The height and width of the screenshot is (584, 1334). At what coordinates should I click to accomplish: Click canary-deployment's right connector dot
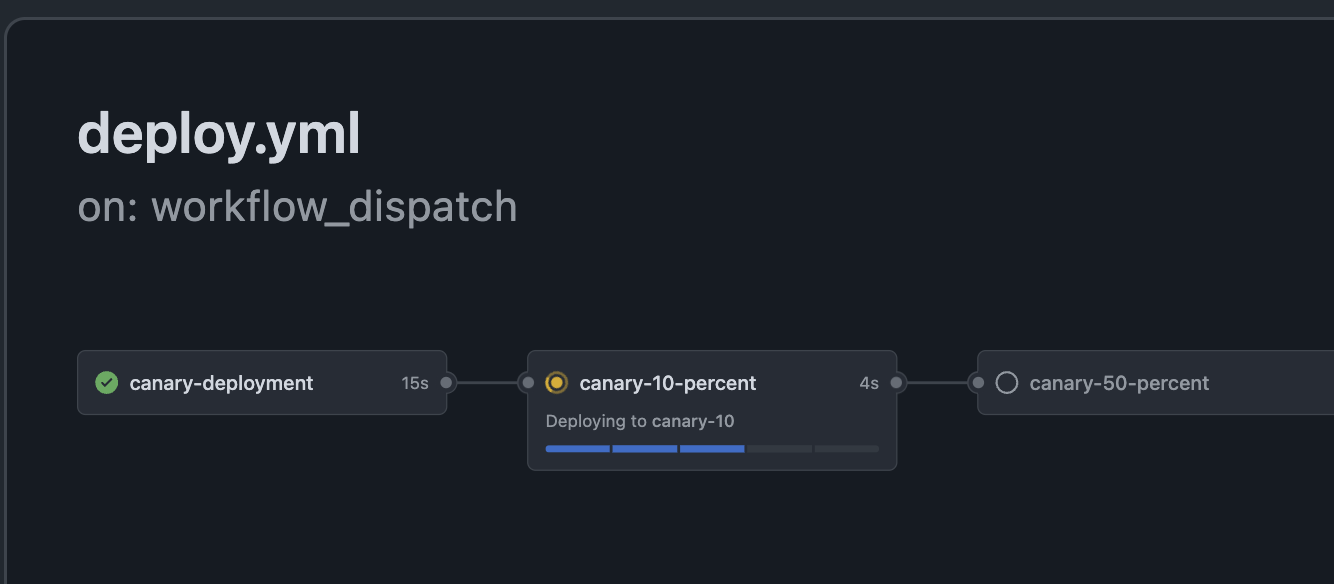coord(447,382)
